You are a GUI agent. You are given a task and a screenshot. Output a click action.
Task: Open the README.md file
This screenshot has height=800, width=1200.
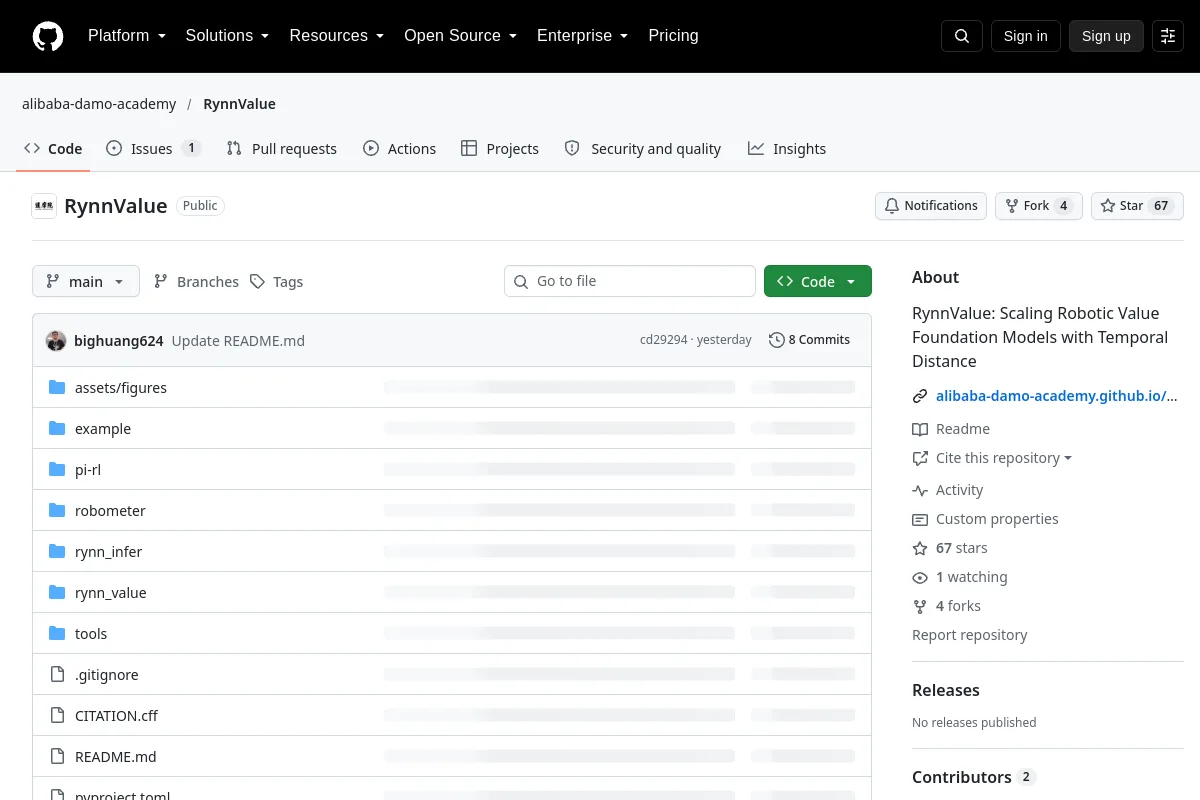[x=116, y=757]
